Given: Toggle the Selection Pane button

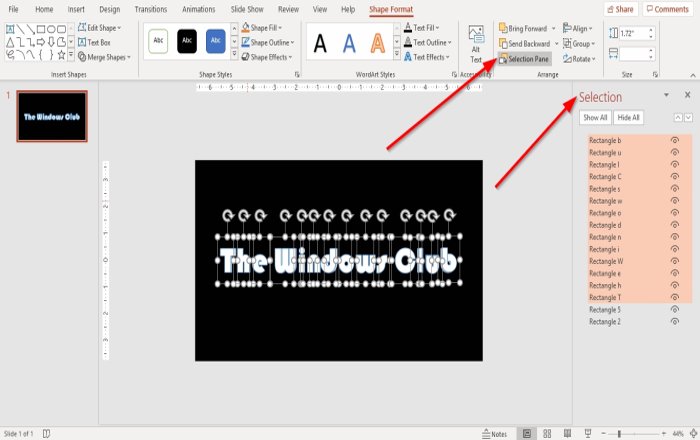Looking at the screenshot, I should tap(525, 59).
